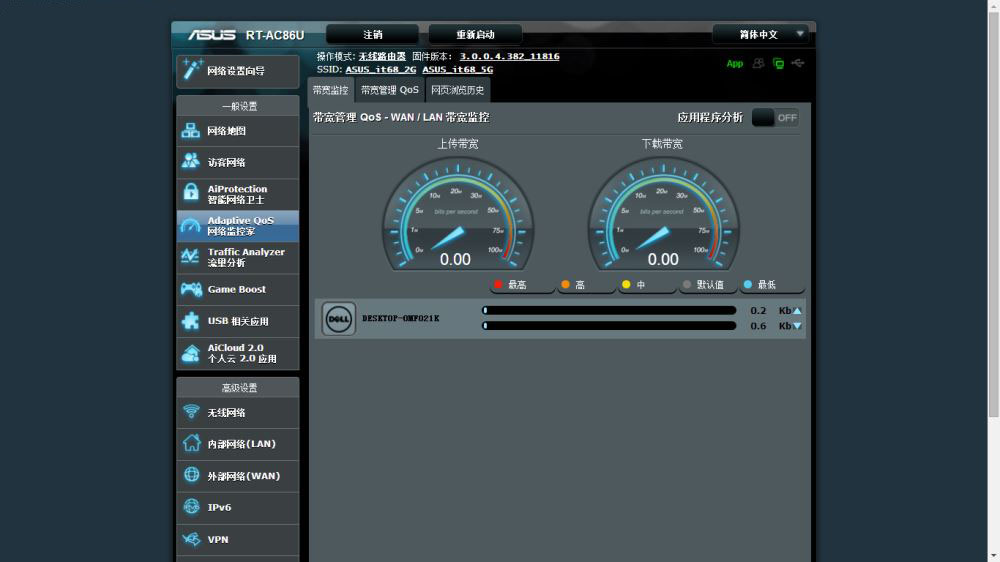Image resolution: width=1000 pixels, height=562 pixels.
Task: Open the 简体中文 language dropdown
Action: (x=760, y=34)
